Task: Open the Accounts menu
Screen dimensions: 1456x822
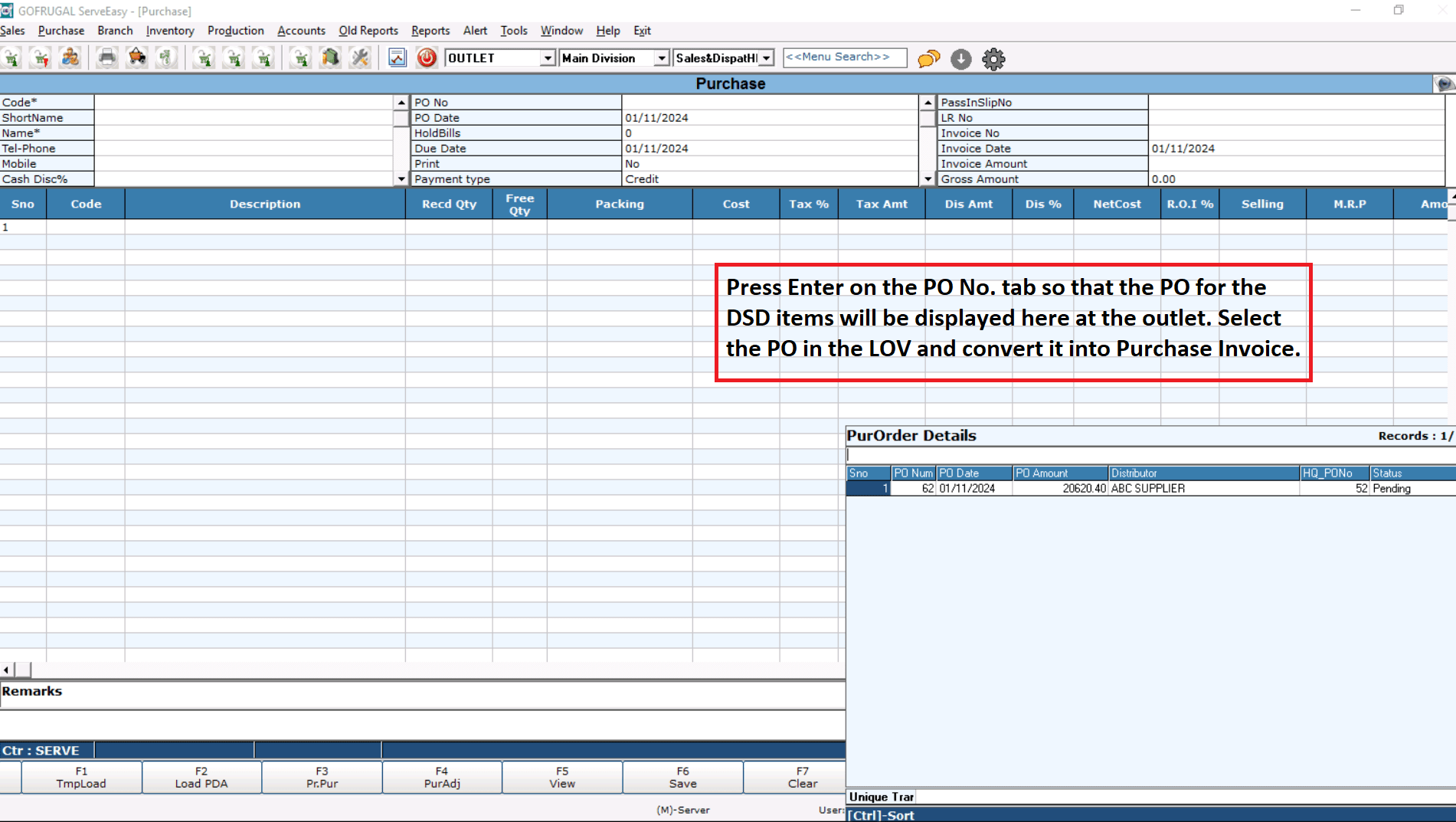Action: [301, 31]
